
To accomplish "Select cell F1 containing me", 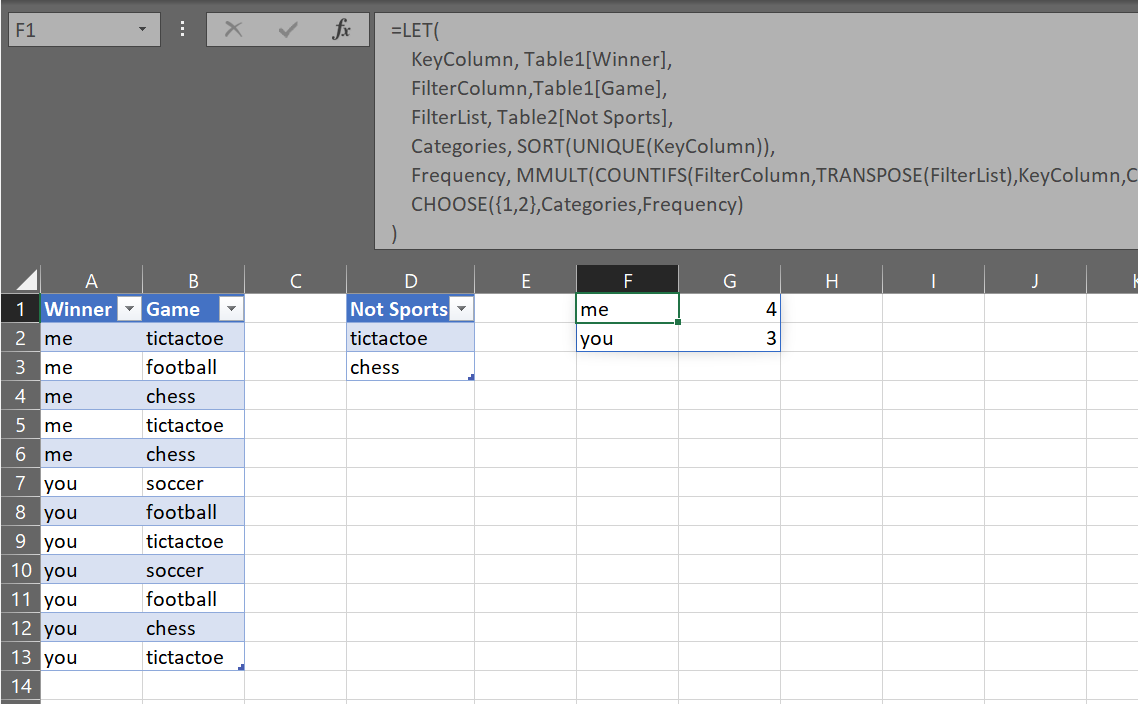I will tap(628, 309).
